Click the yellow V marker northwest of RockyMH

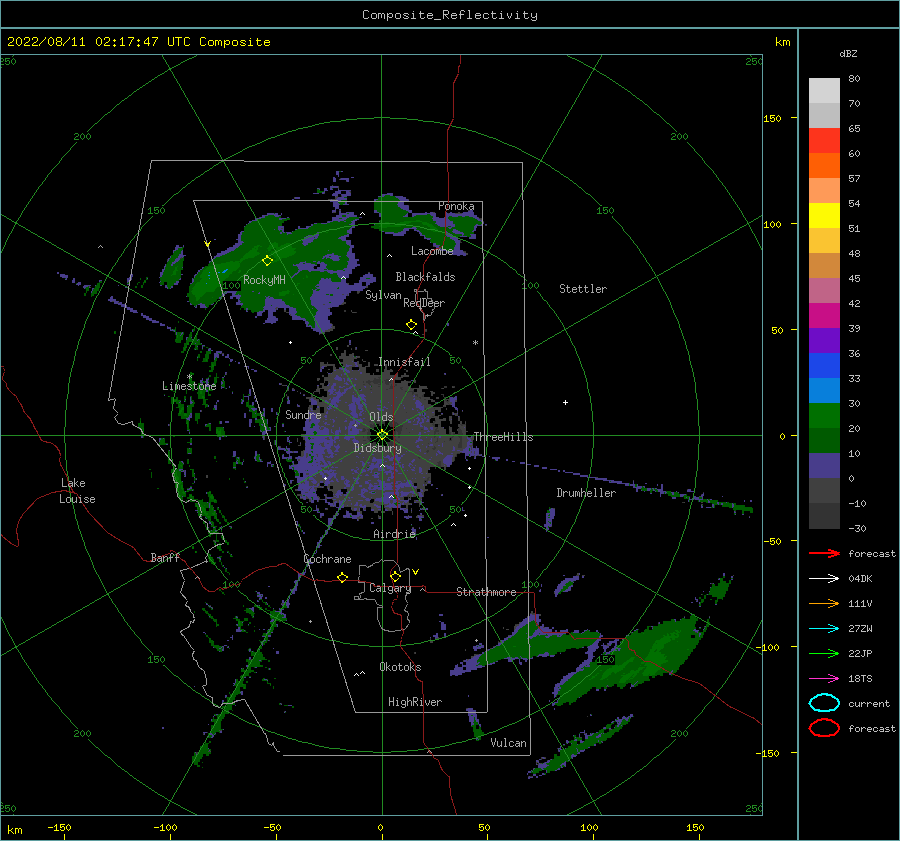tap(208, 244)
